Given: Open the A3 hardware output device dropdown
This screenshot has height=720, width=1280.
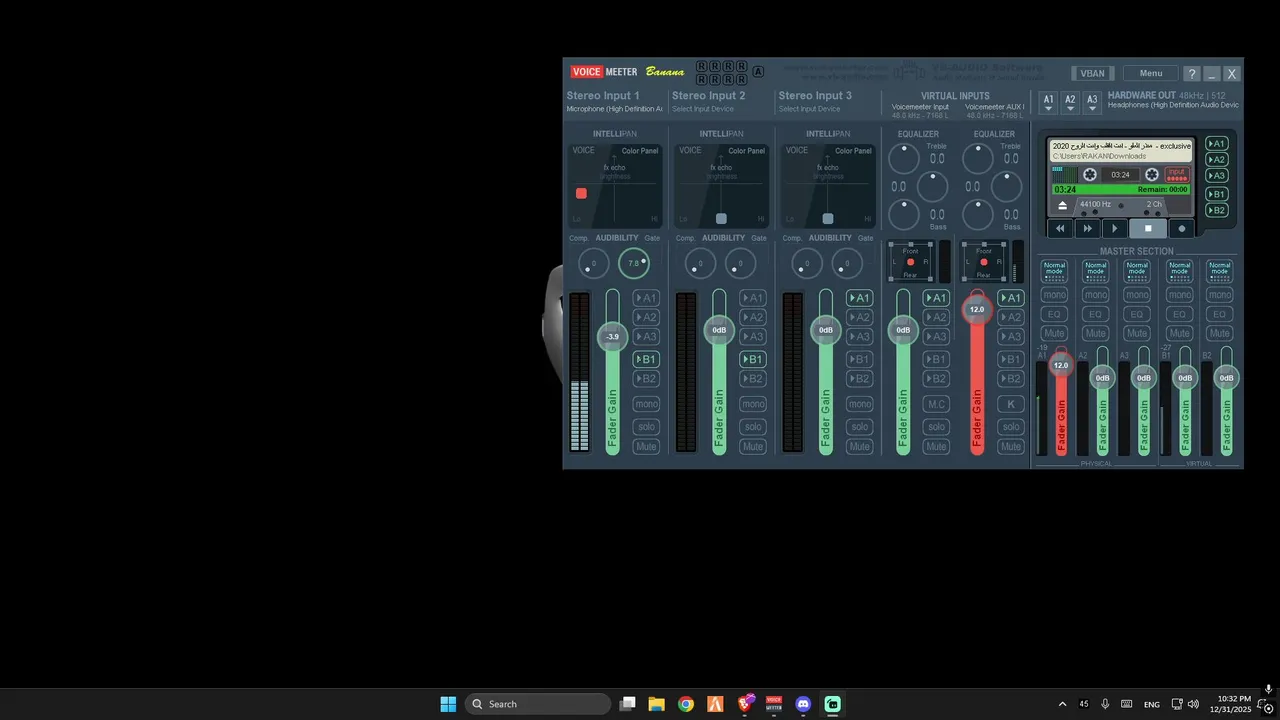Looking at the screenshot, I should point(1092,102).
